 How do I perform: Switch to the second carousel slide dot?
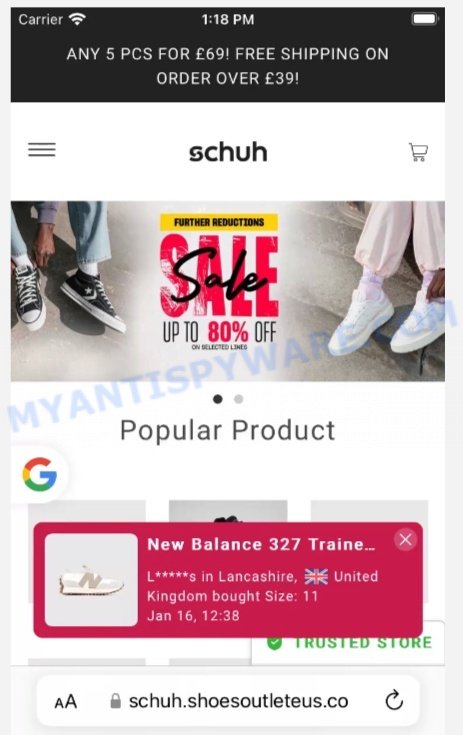tap(239, 399)
